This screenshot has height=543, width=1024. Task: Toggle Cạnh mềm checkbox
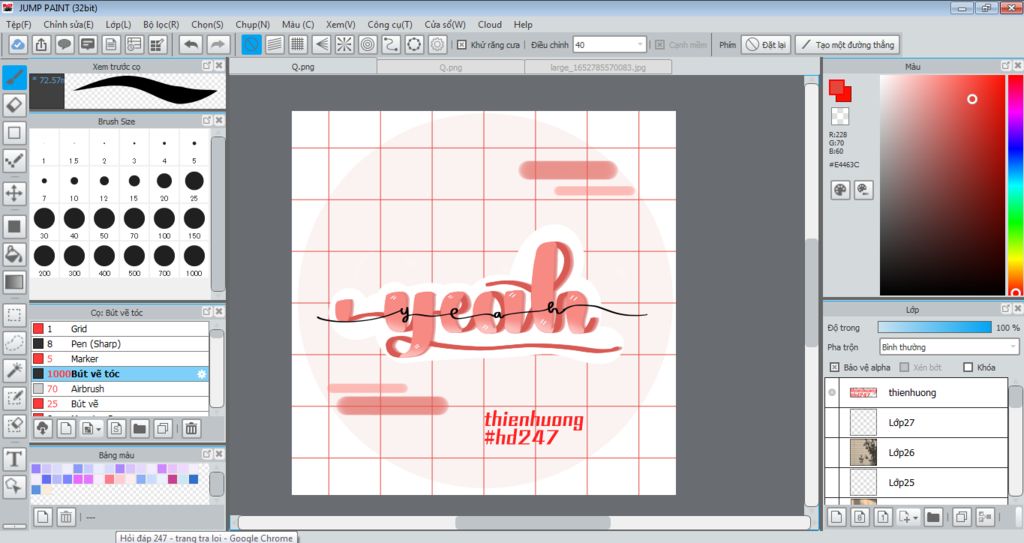click(660, 45)
